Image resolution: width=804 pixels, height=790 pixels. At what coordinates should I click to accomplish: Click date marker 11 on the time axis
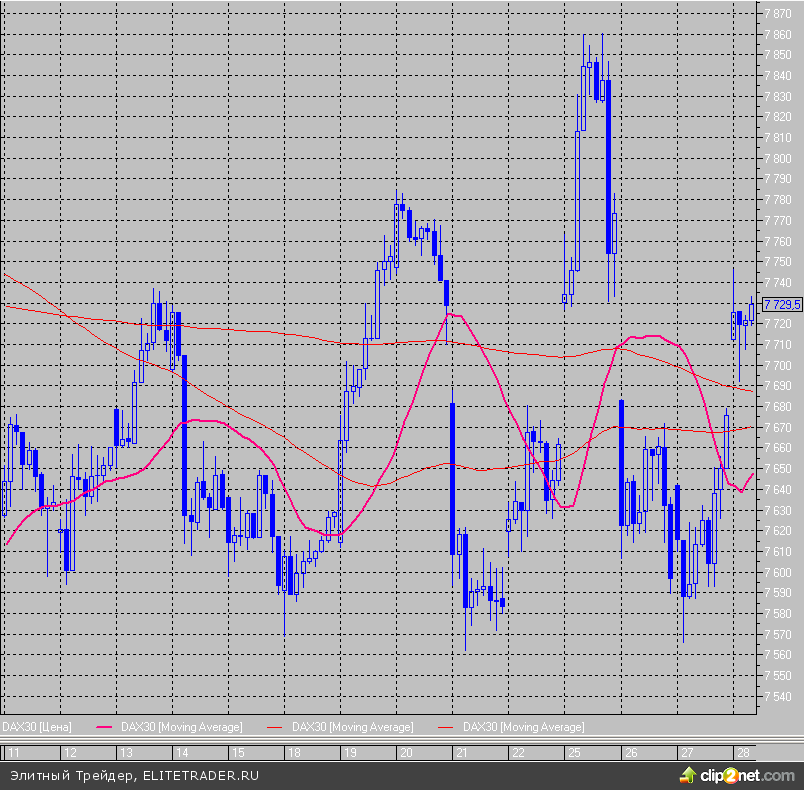[14, 752]
